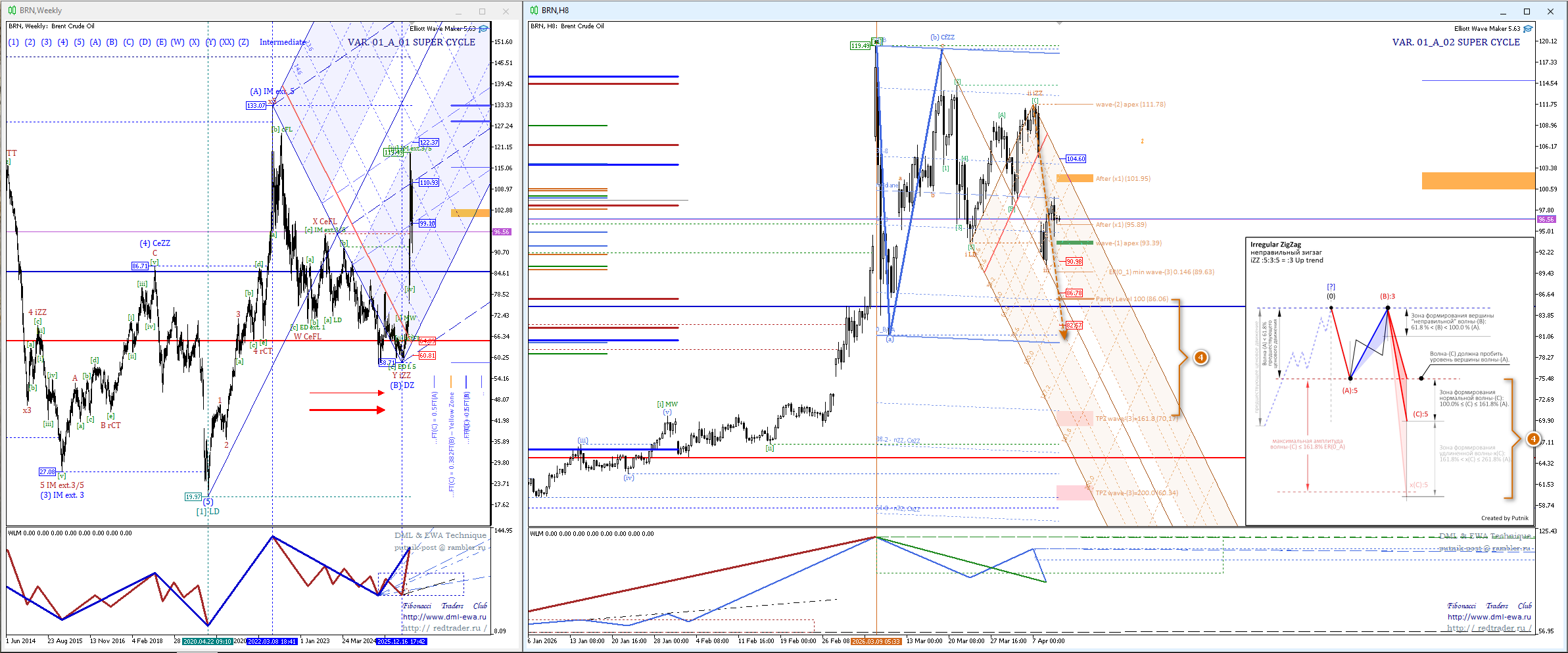This screenshot has height=653, width=1568.
Task: Click the circled 4 marker inside Irregular ZigZag diagram
Action: click(x=1532, y=439)
